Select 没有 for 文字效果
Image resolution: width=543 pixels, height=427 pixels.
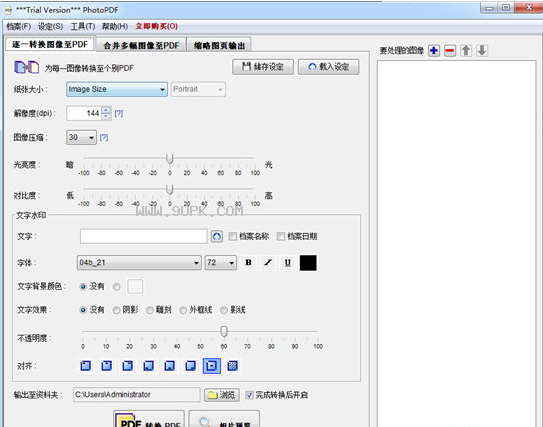[83, 310]
